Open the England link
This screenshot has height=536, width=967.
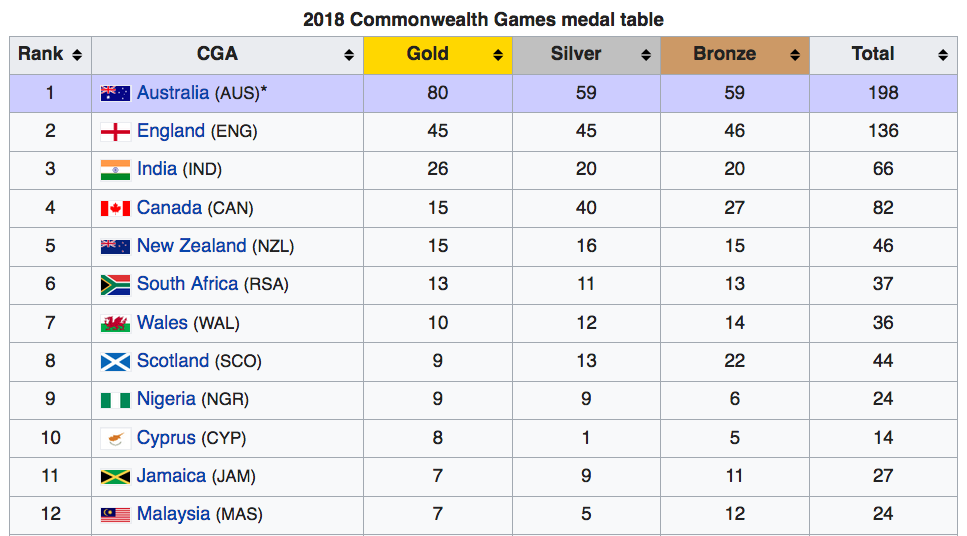click(171, 131)
